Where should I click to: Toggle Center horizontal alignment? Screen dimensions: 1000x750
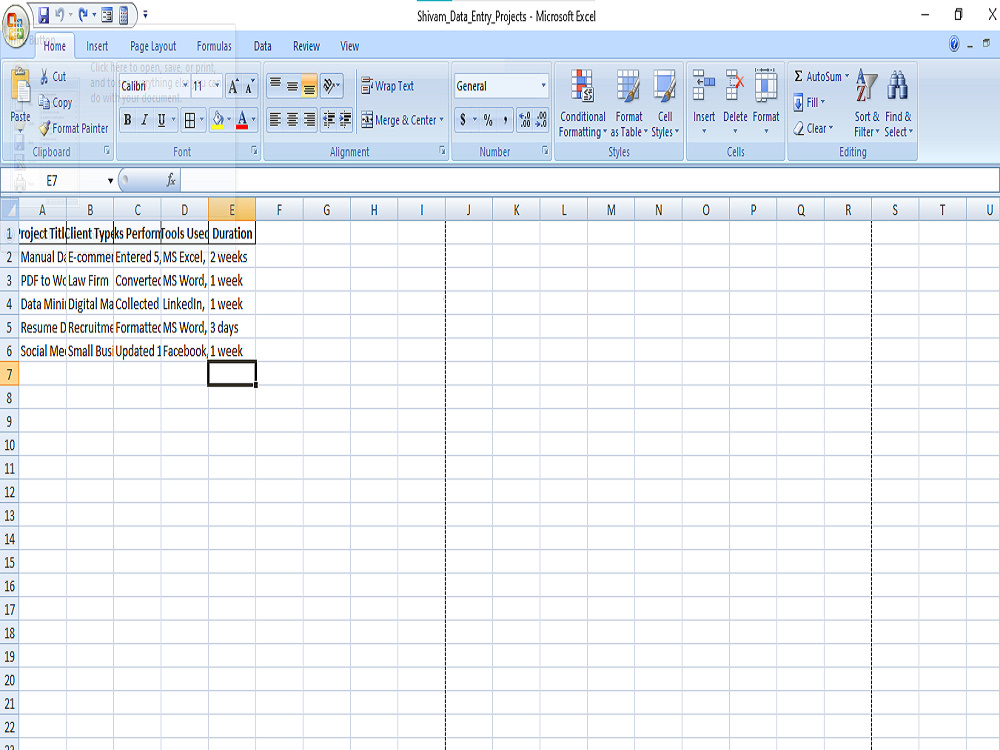click(292, 119)
